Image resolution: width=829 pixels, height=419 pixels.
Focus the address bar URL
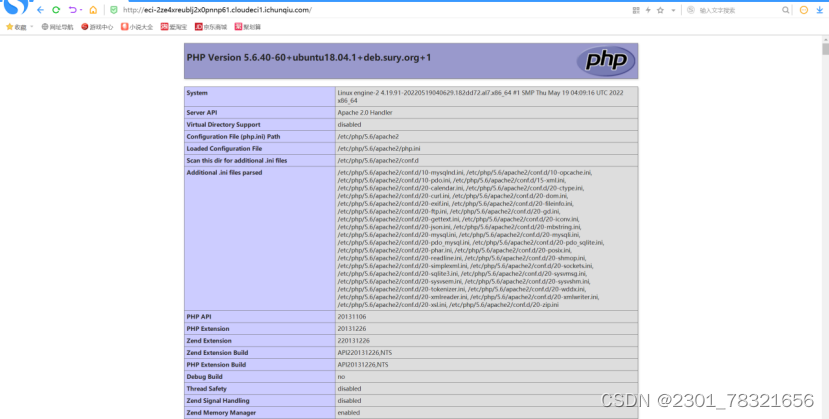tap(217, 10)
